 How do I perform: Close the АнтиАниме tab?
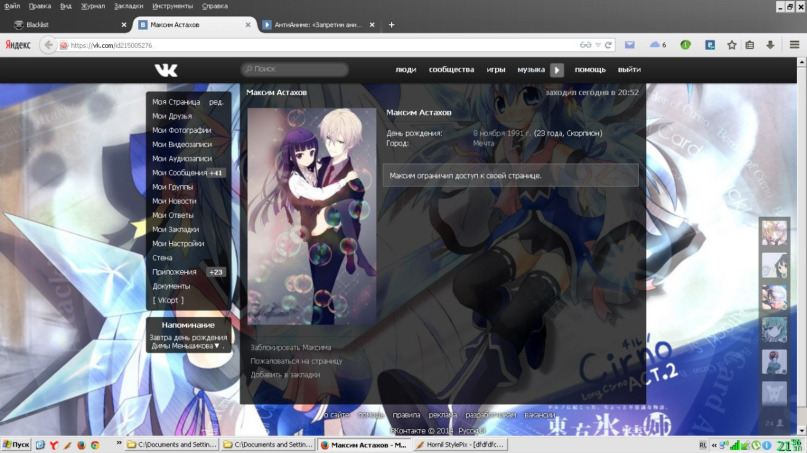(x=372, y=25)
